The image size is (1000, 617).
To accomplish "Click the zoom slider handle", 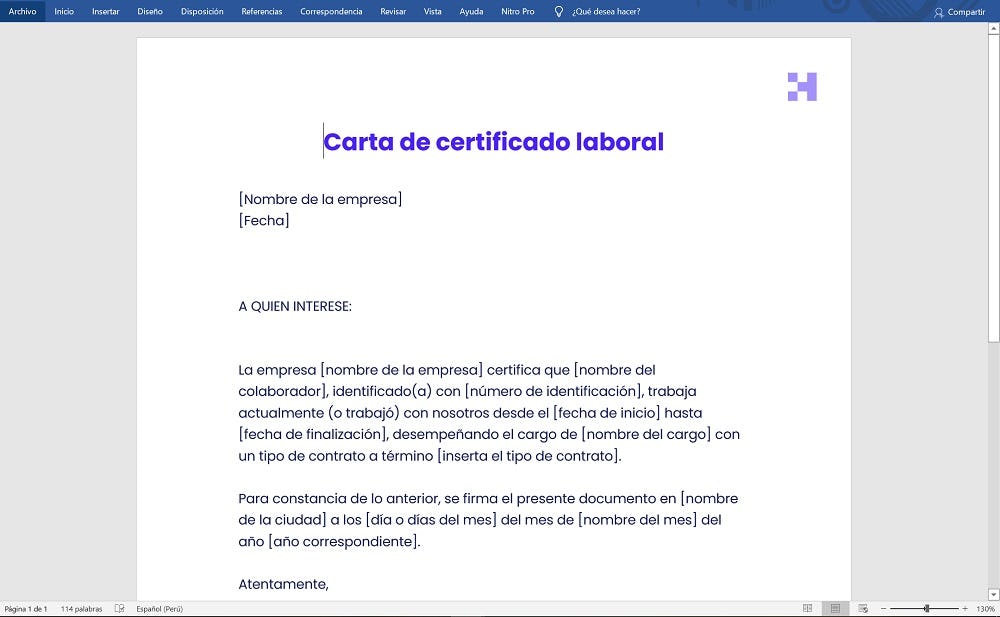I will 926,608.
